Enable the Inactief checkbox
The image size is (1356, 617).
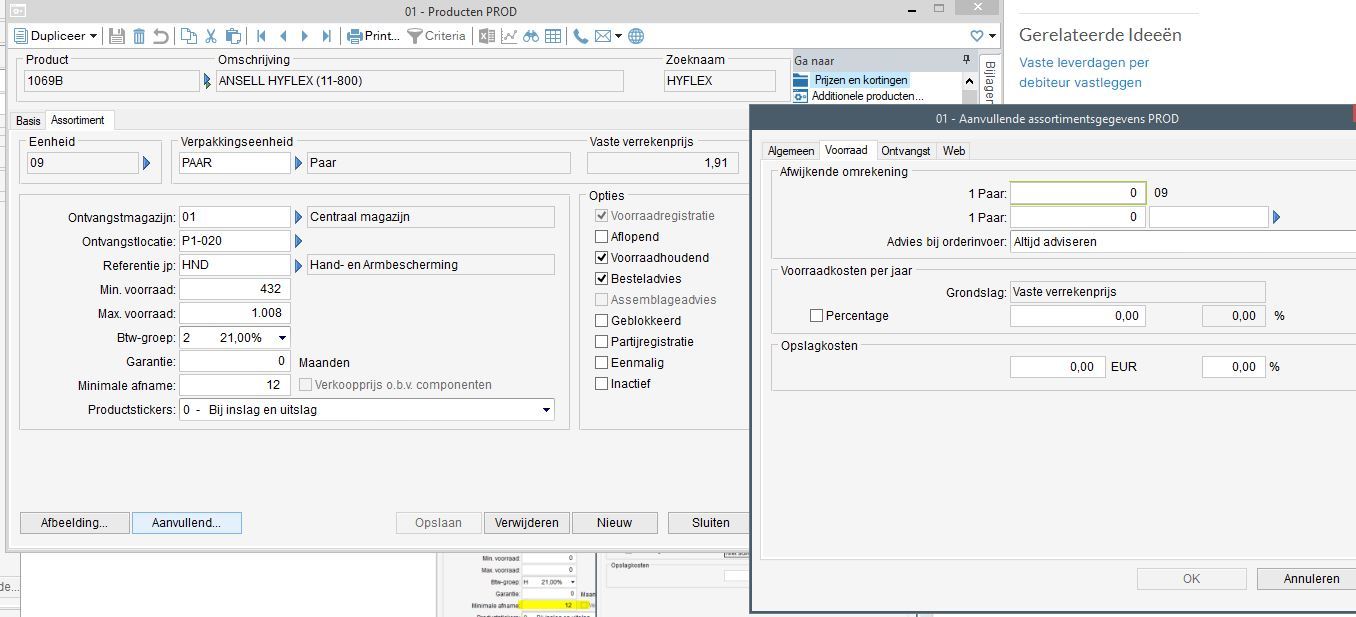(602, 384)
